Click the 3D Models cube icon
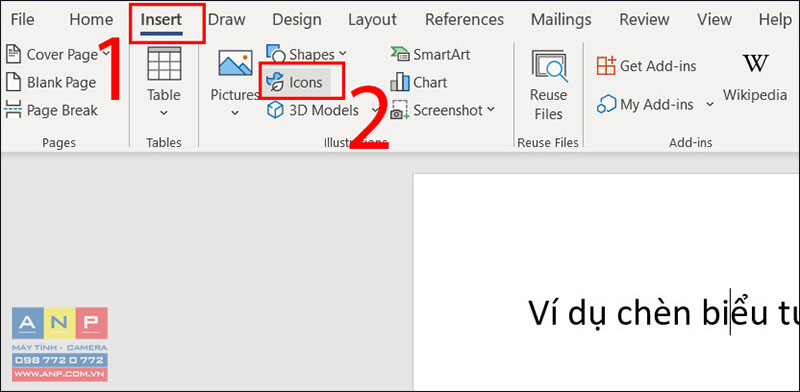Image resolution: width=800 pixels, height=392 pixels. click(276, 110)
